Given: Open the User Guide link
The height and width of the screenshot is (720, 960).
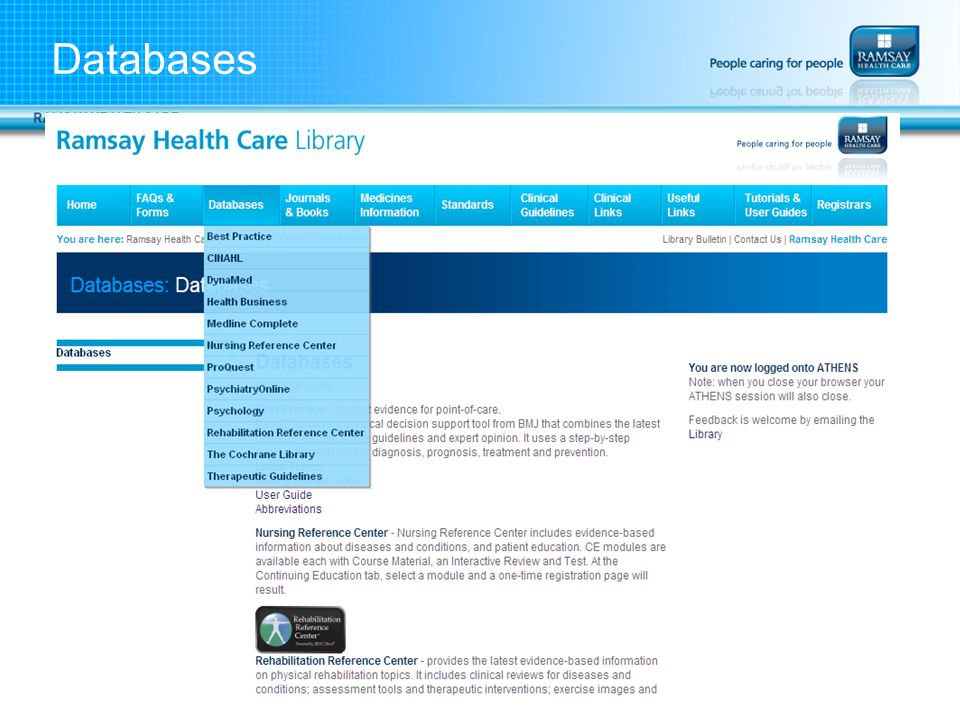Looking at the screenshot, I should 283,495.
